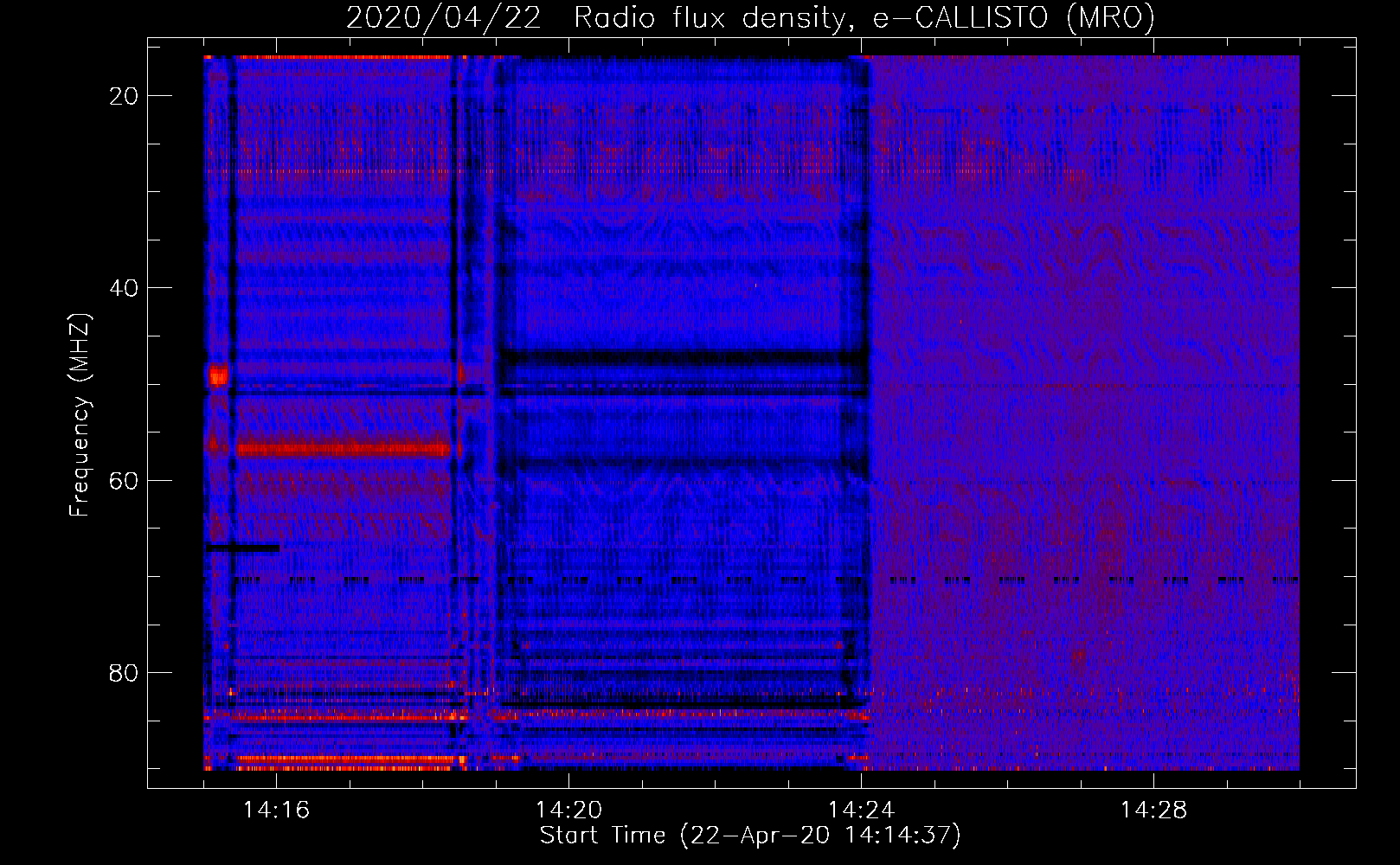Click the short black bar near 67 MHz
This screenshot has width=1400, height=865.
(242, 548)
